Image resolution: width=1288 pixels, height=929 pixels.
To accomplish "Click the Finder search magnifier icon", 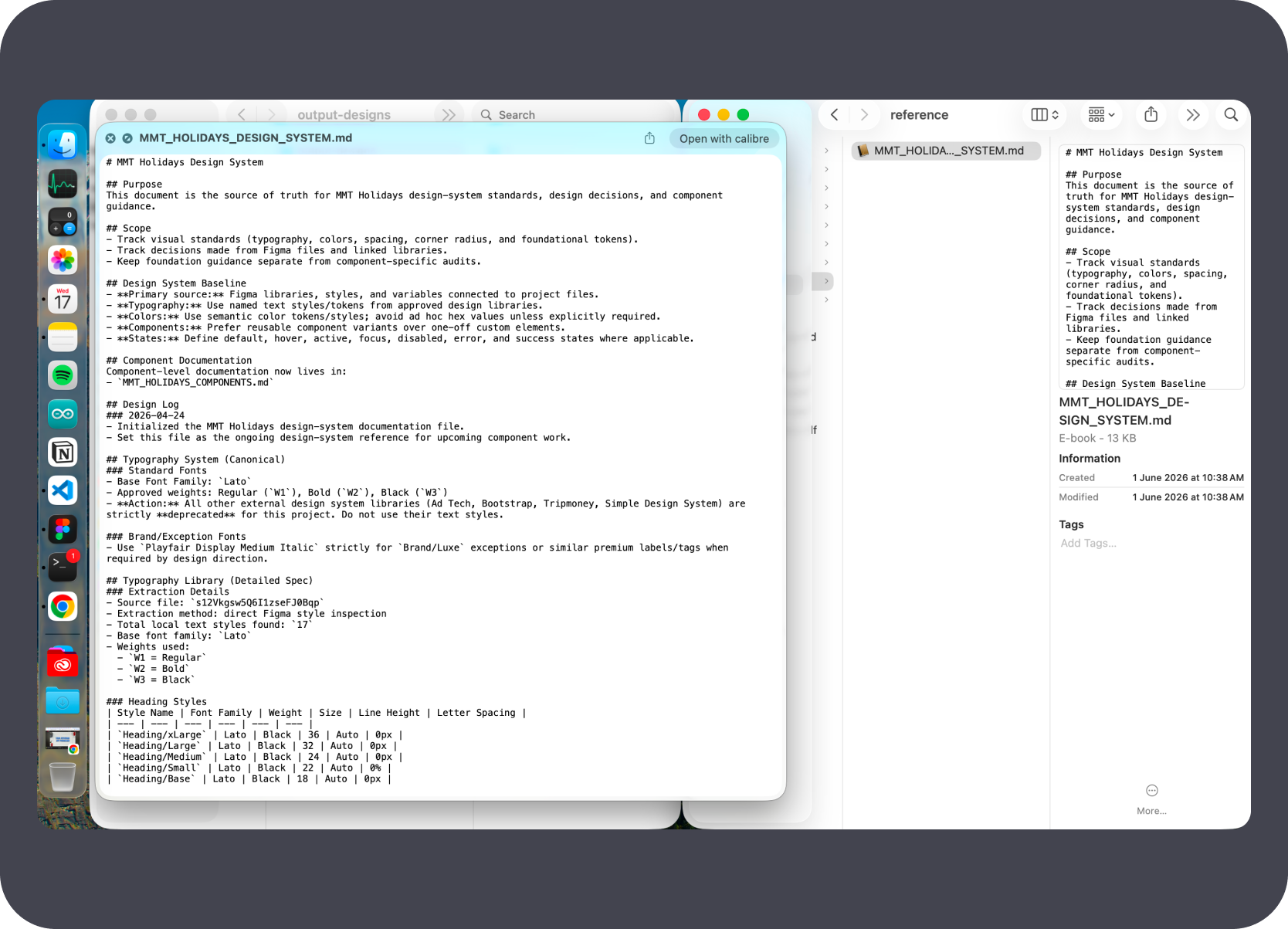I will 1231,115.
